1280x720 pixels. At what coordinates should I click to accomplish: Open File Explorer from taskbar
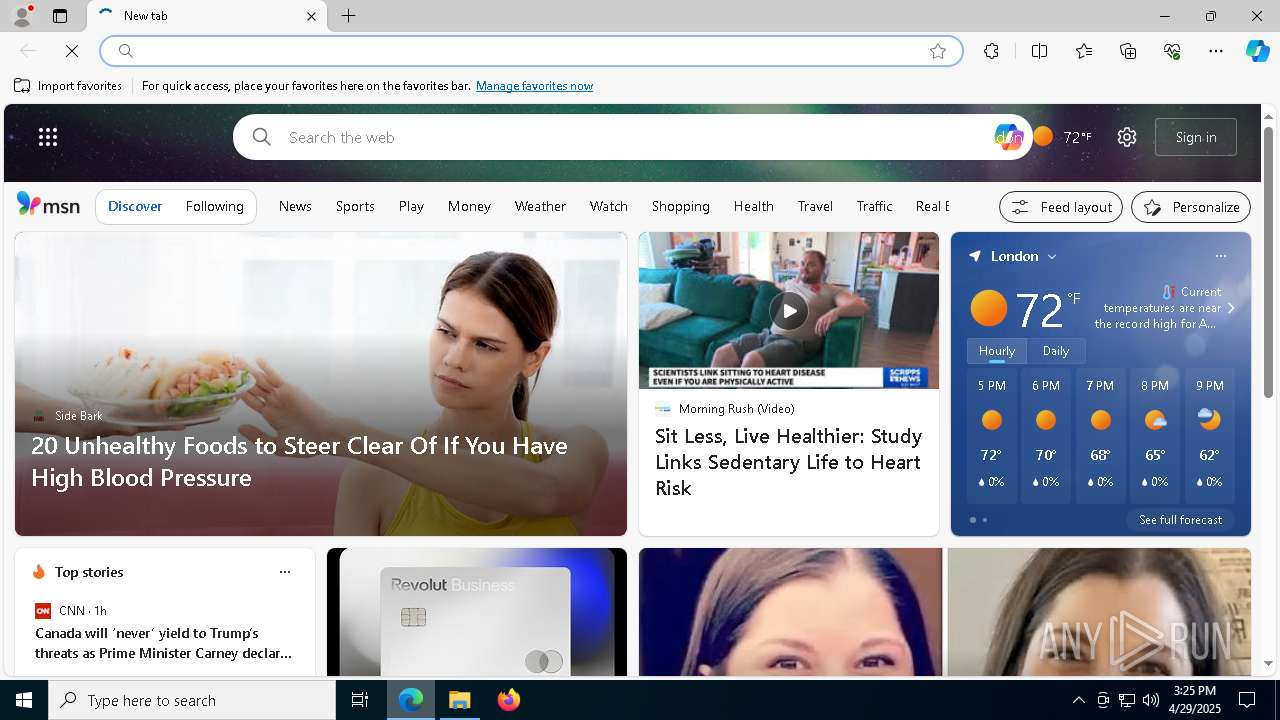pos(460,700)
